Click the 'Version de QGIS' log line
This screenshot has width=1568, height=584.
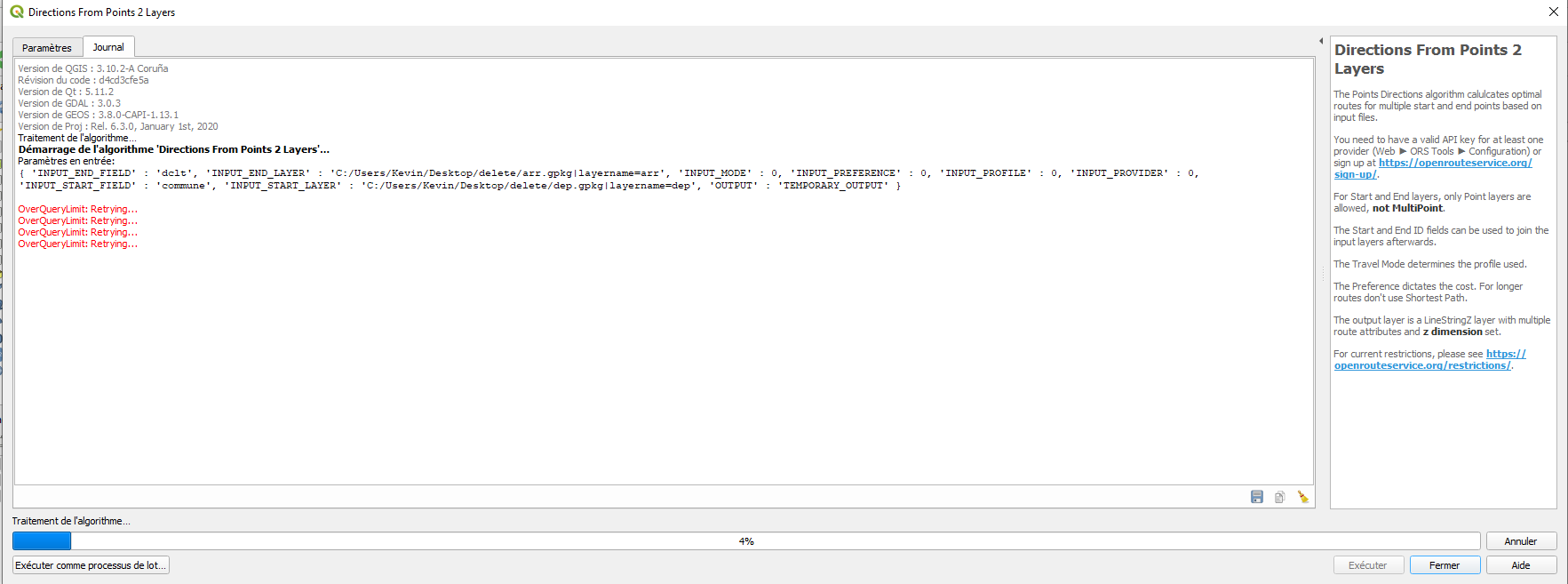93,68
